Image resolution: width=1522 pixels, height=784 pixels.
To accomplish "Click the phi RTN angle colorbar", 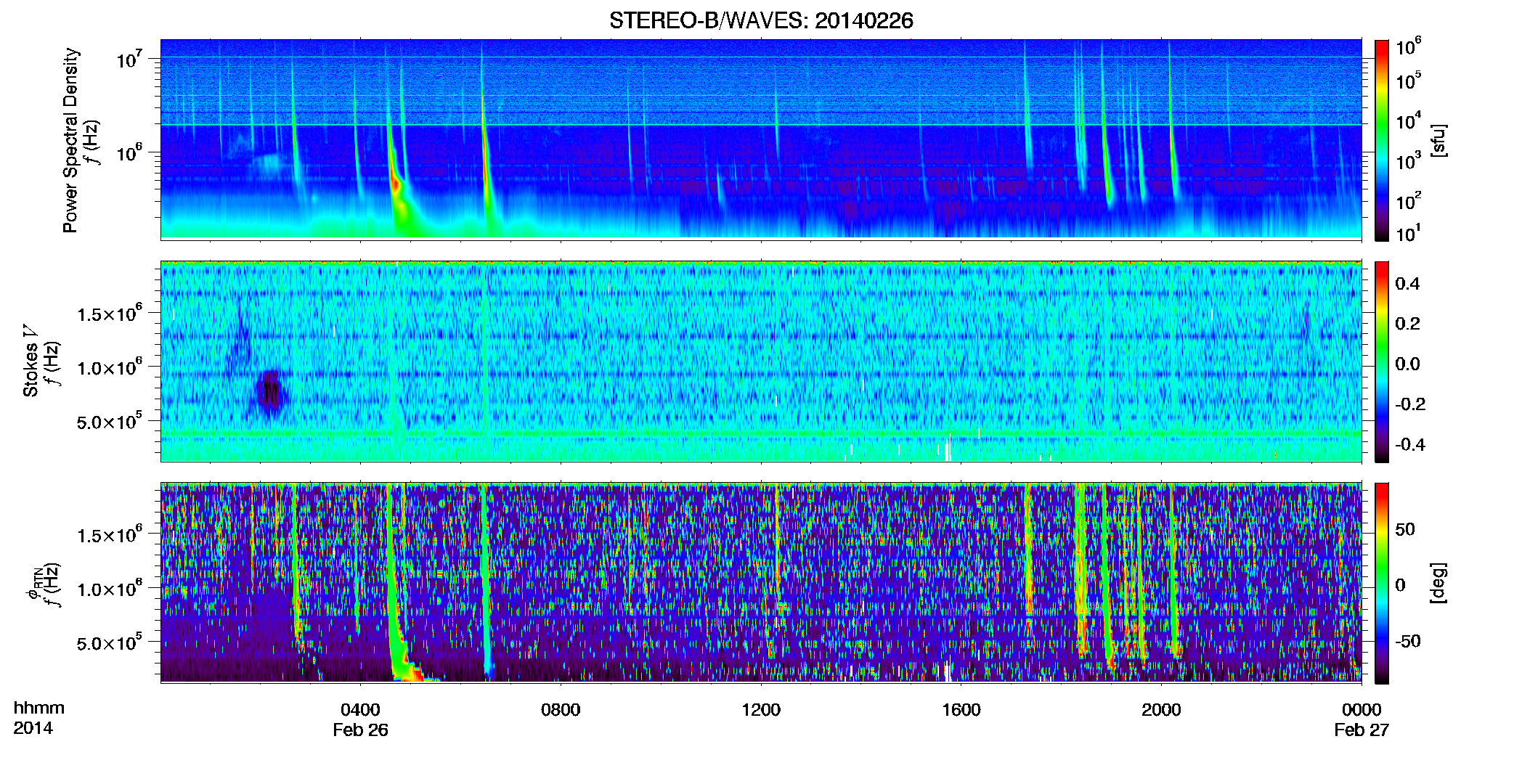I will click(x=1381, y=583).
